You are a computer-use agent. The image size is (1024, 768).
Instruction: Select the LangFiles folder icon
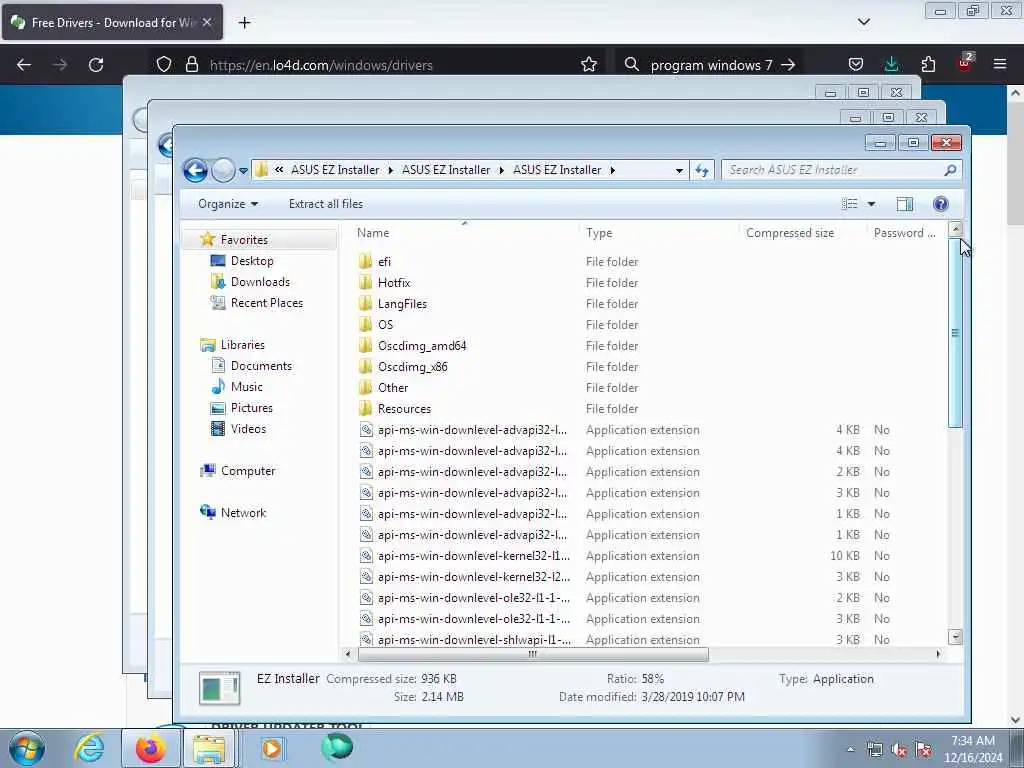tap(366, 303)
